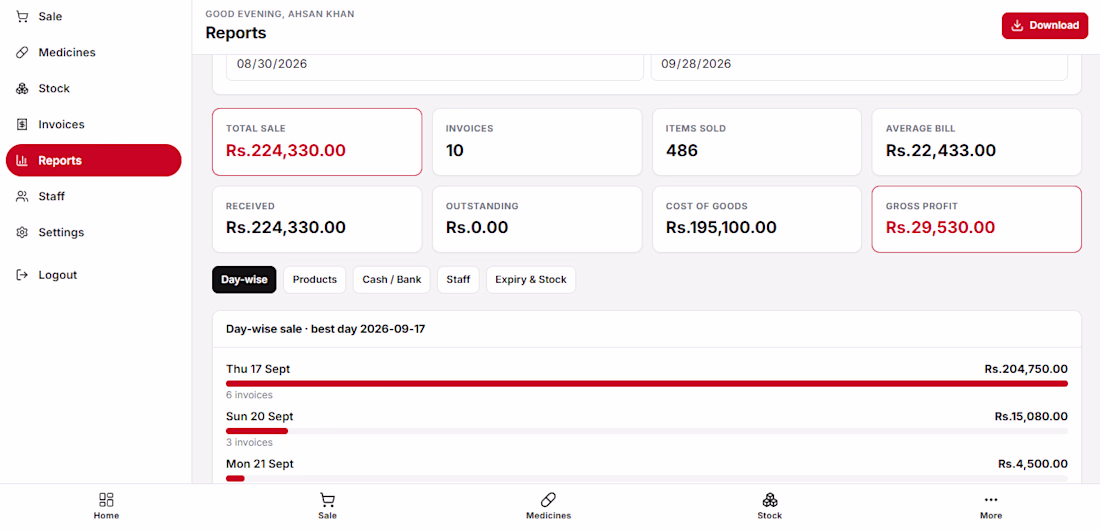Select the Day-wise report tab
The image size is (1100, 530).
(244, 279)
